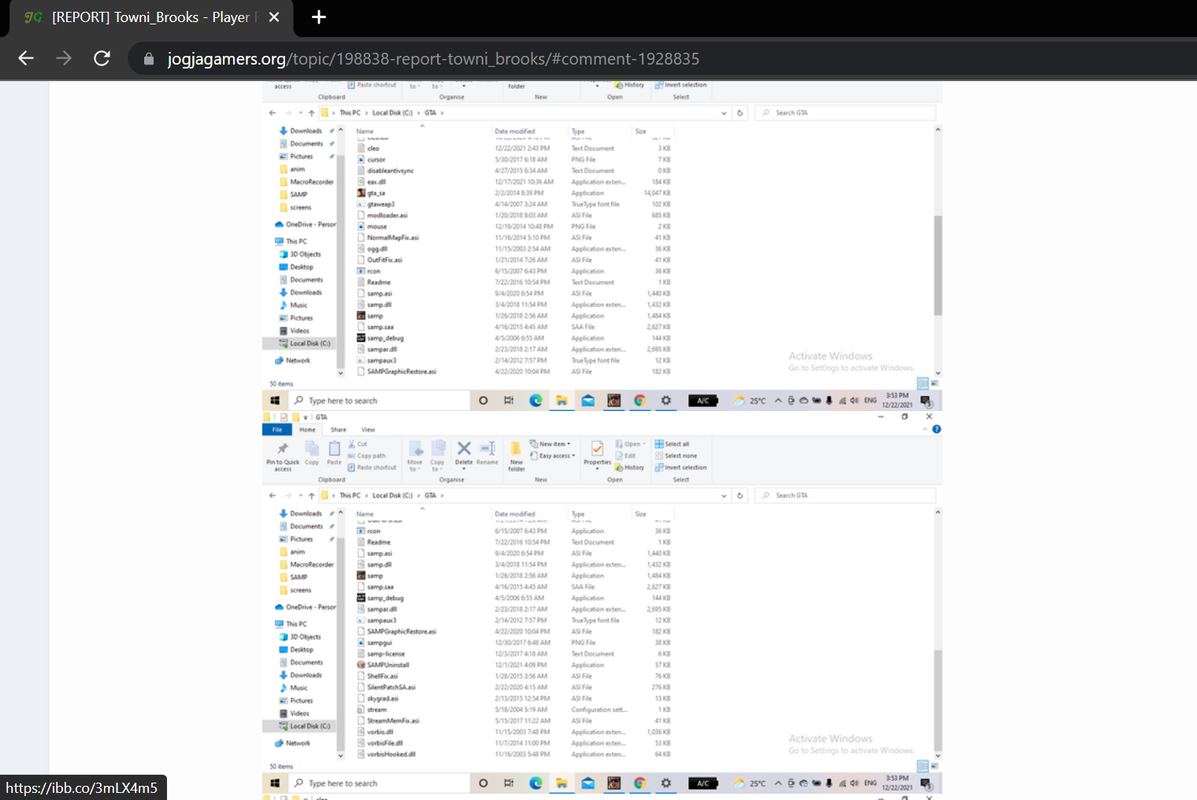Open address history dropdown in lower Explorer screenshot
The width and height of the screenshot is (1197, 800).
(724, 495)
